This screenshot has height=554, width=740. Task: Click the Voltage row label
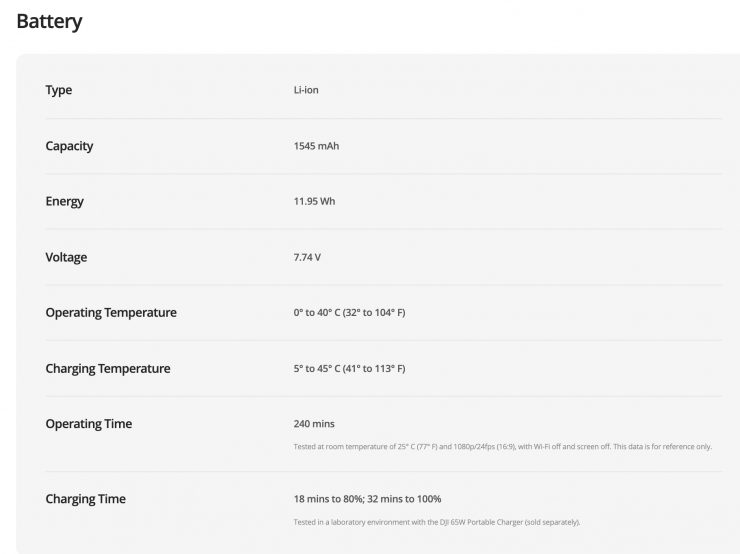click(x=66, y=257)
